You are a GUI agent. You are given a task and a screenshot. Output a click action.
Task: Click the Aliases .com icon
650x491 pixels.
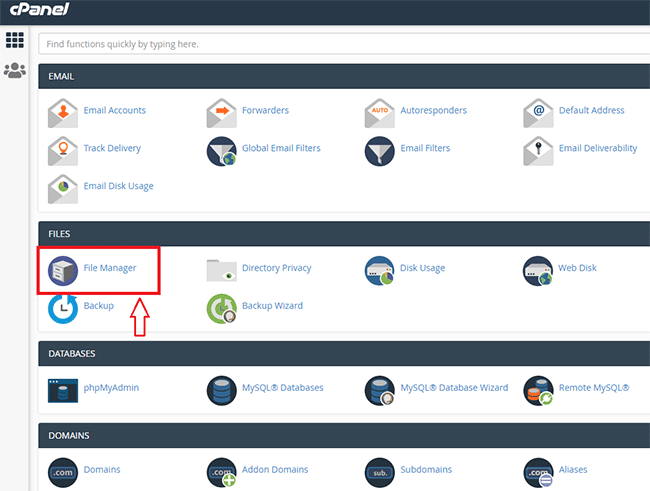pos(538,473)
